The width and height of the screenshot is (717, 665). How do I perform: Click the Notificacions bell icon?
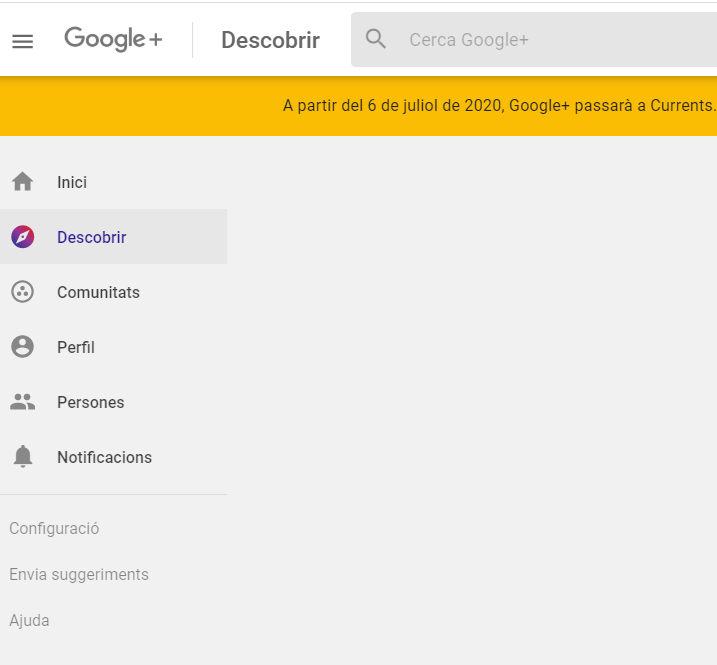point(22,456)
